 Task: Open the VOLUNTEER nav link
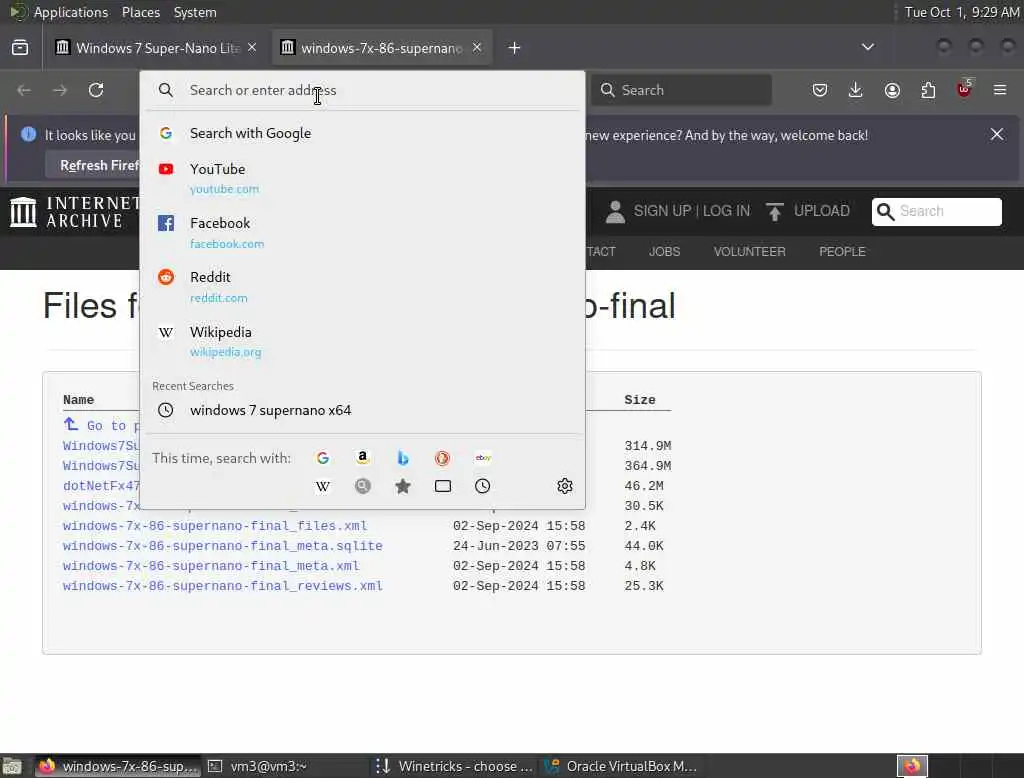click(x=749, y=251)
